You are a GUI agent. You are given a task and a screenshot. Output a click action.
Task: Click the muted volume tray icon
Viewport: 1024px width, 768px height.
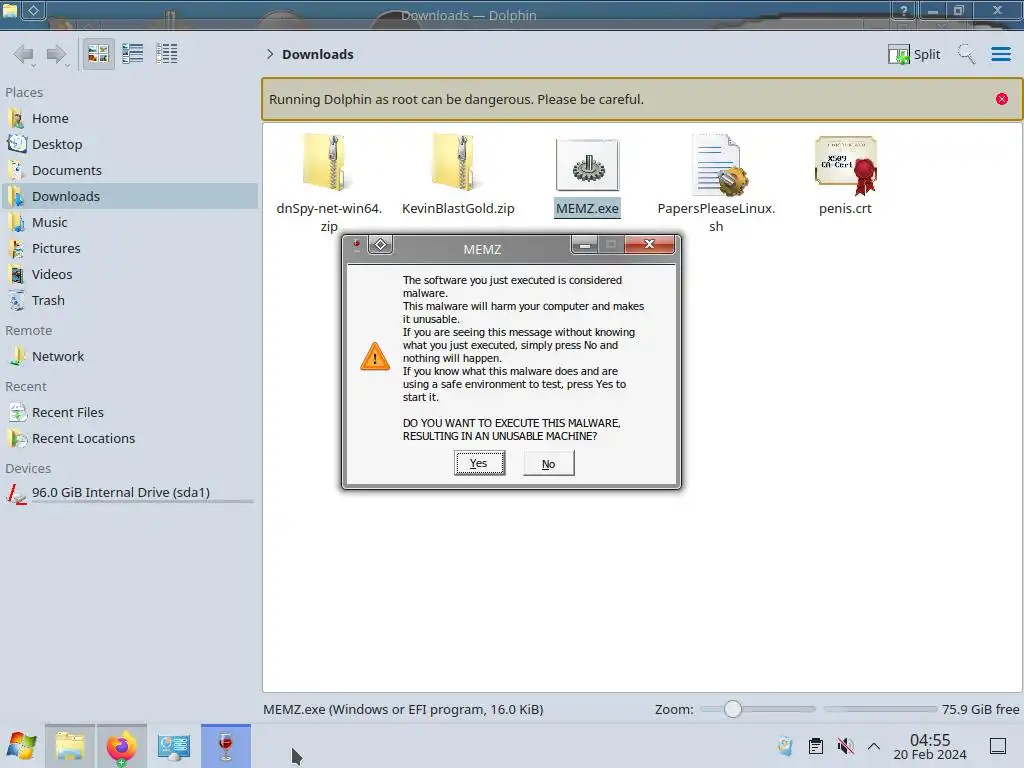(845, 746)
